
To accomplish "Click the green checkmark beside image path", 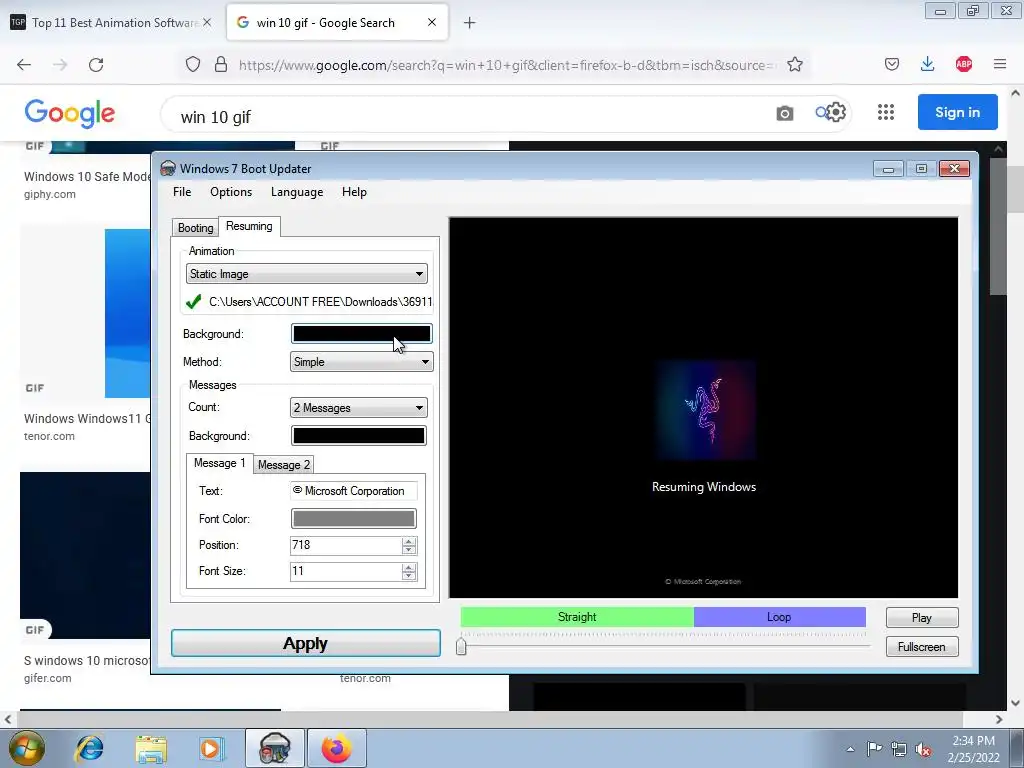I will 193,302.
